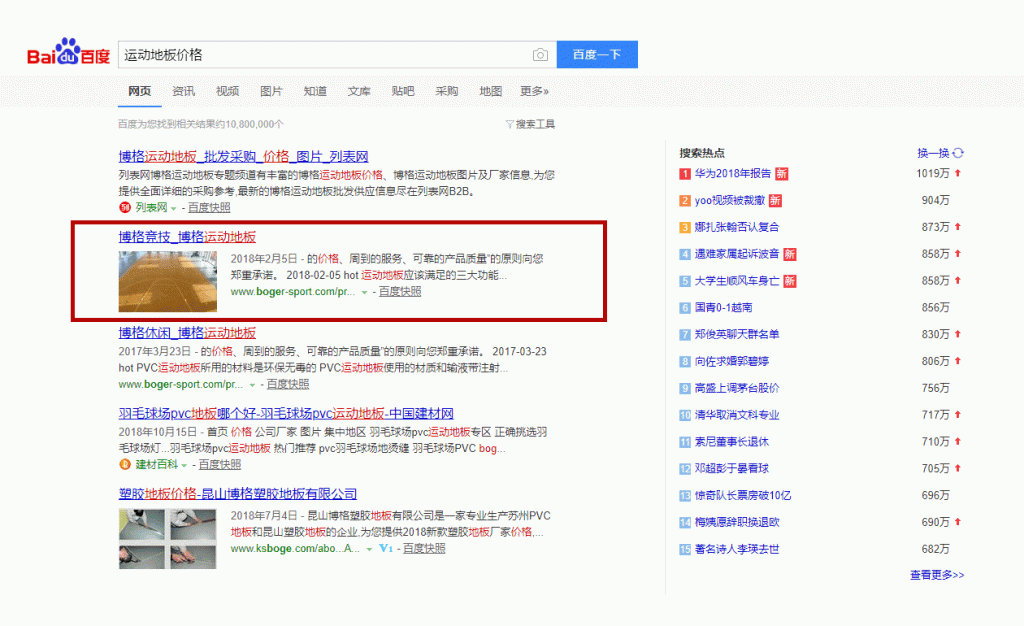The image size is (1024, 626).
Task: Switch to the 采购 tab
Action: tap(447, 91)
